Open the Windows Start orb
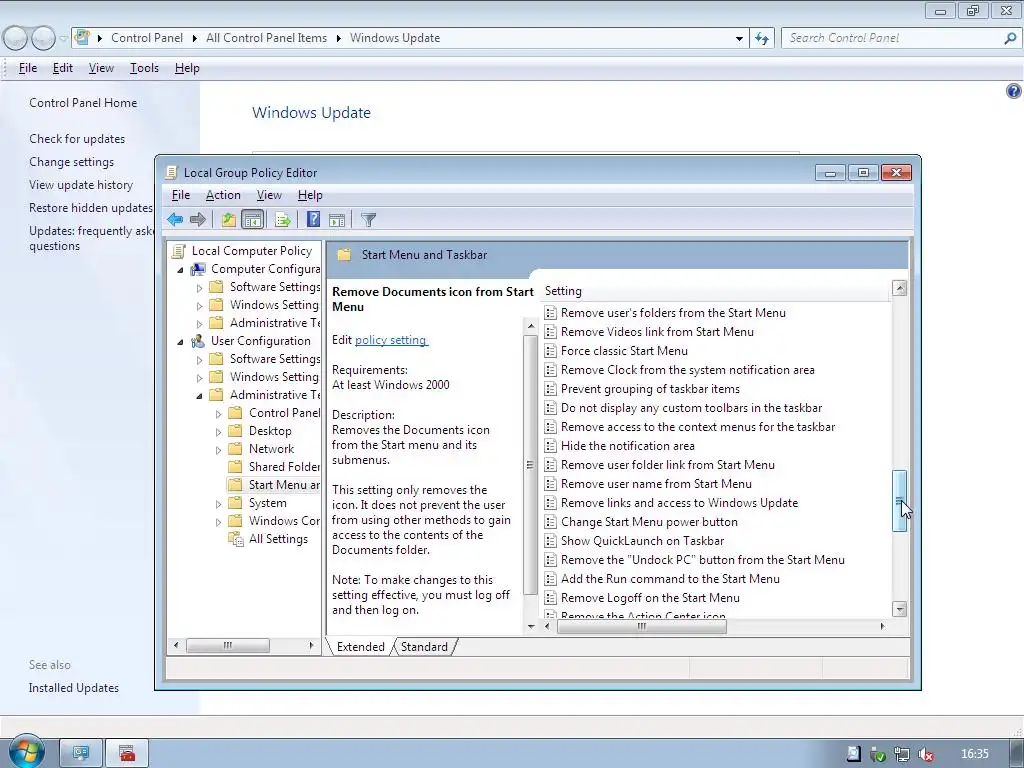Viewport: 1024px width, 768px height. pos(26,752)
